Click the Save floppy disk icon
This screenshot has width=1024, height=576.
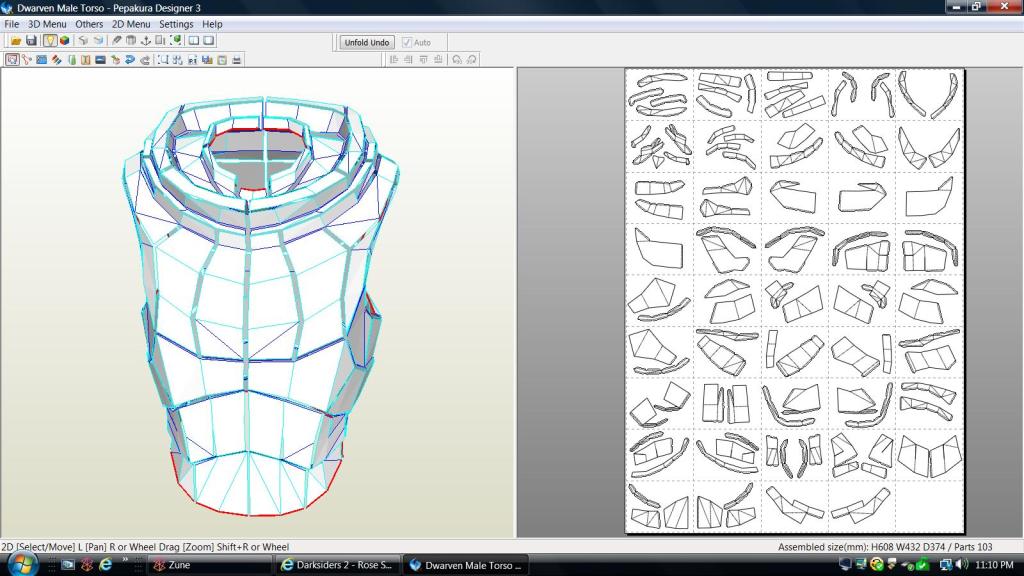31,41
